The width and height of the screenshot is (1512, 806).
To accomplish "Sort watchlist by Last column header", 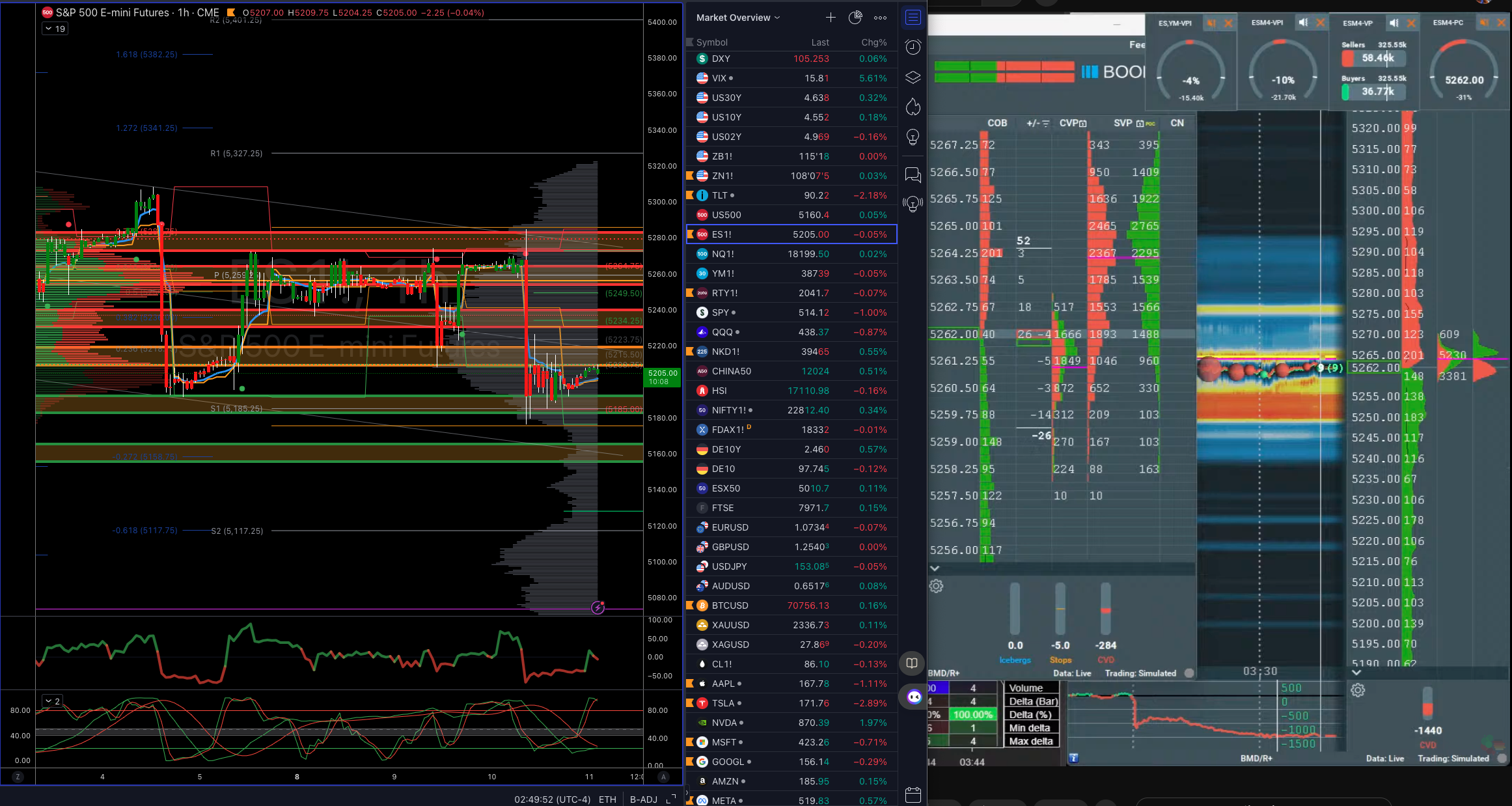I will [x=820, y=42].
